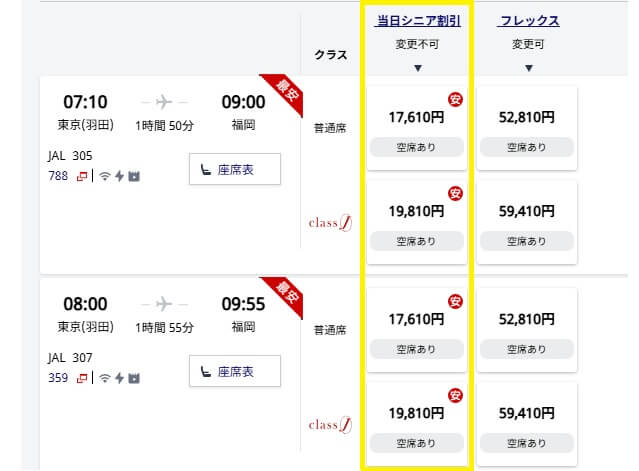The height and width of the screenshot is (471, 639).
Task: Click the red 安 badge on the 07:10 17,610円 fare
Action: click(x=455, y=99)
